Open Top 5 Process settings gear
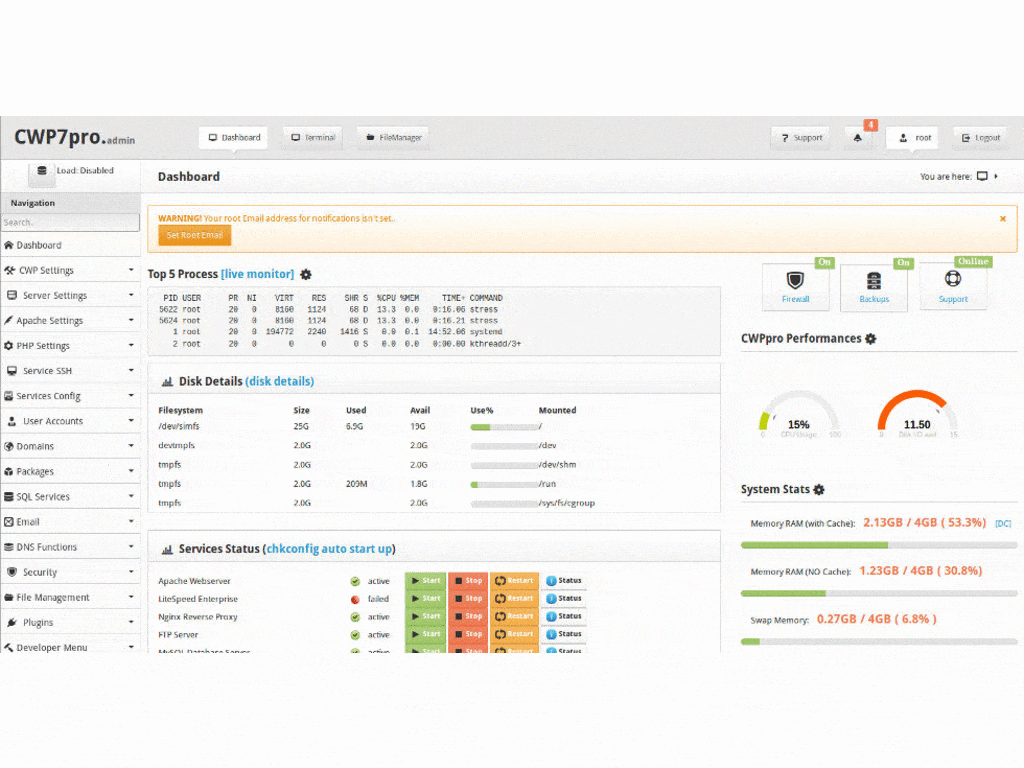The image size is (1024, 768). [306, 274]
